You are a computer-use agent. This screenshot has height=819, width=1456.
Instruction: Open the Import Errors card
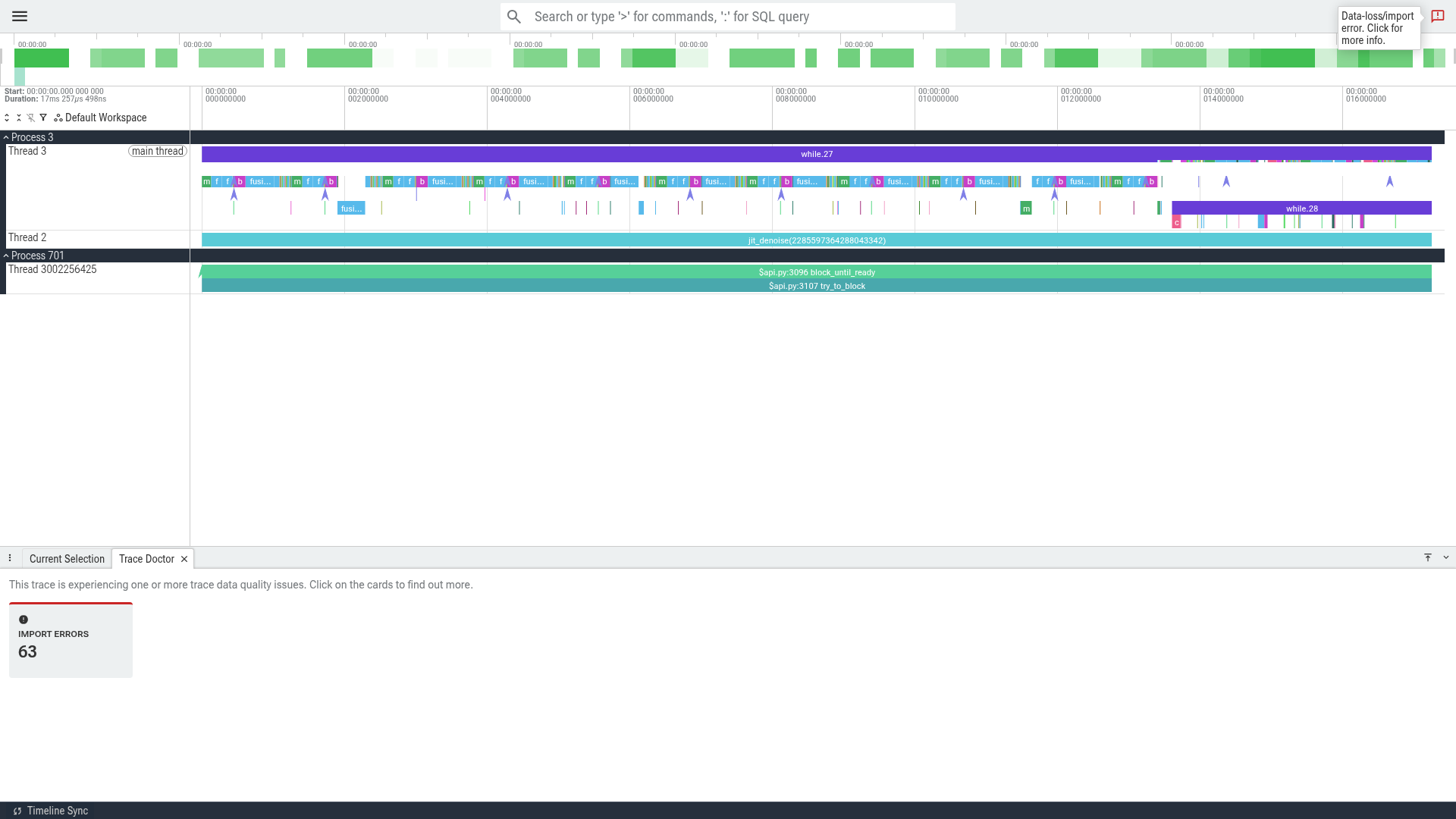pyautogui.click(x=71, y=640)
